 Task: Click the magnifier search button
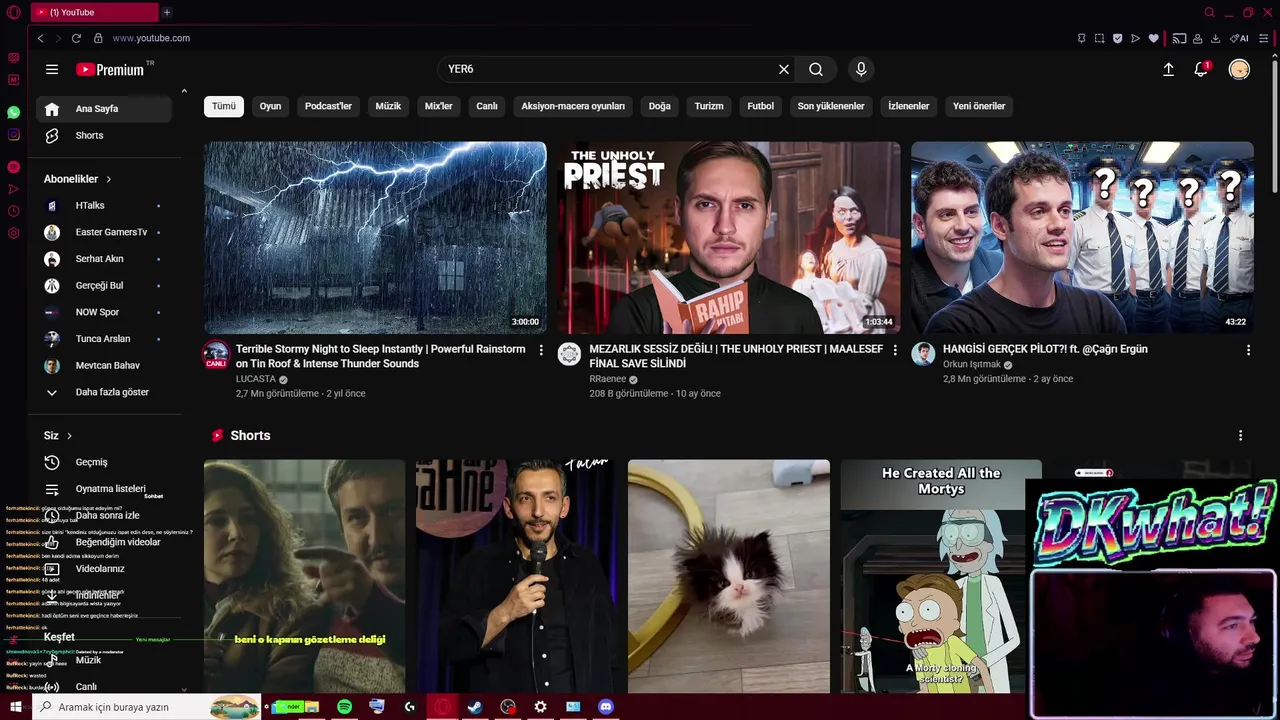816,69
